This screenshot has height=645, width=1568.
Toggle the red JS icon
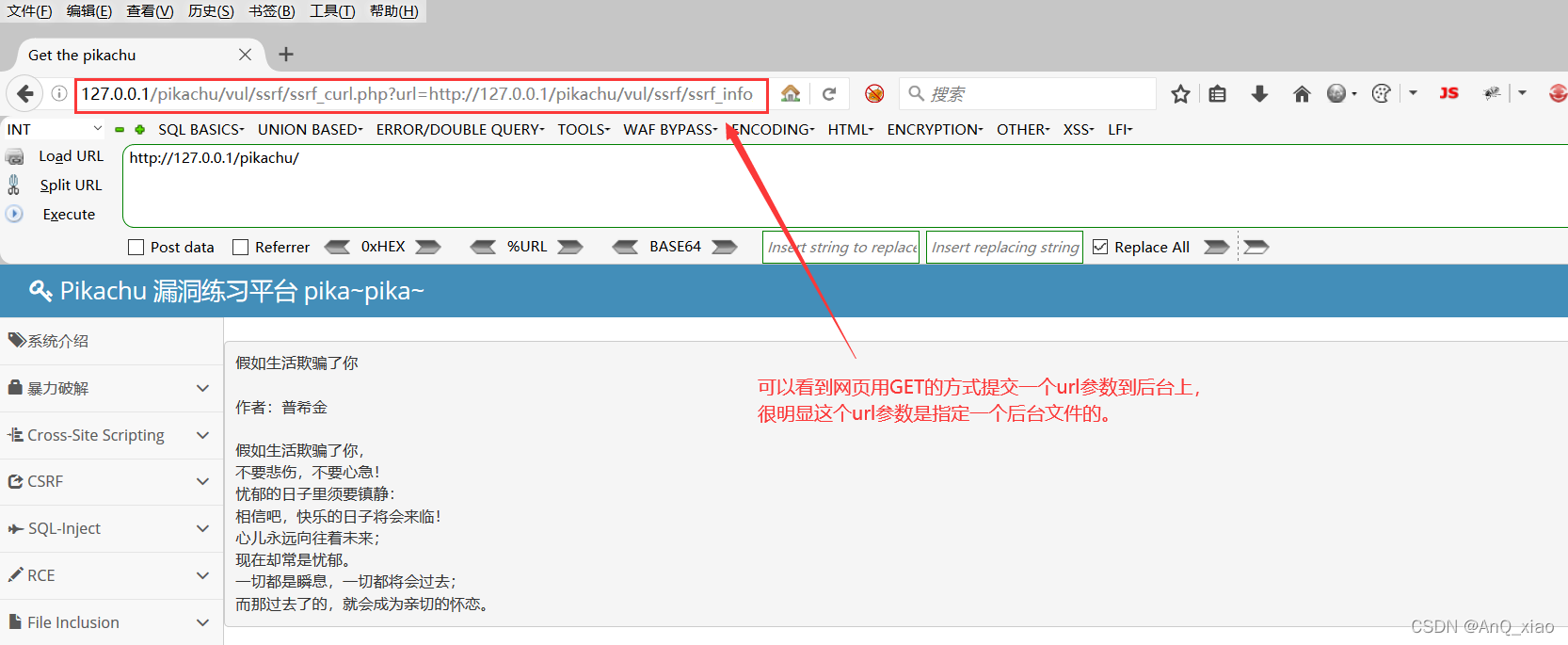click(1448, 93)
